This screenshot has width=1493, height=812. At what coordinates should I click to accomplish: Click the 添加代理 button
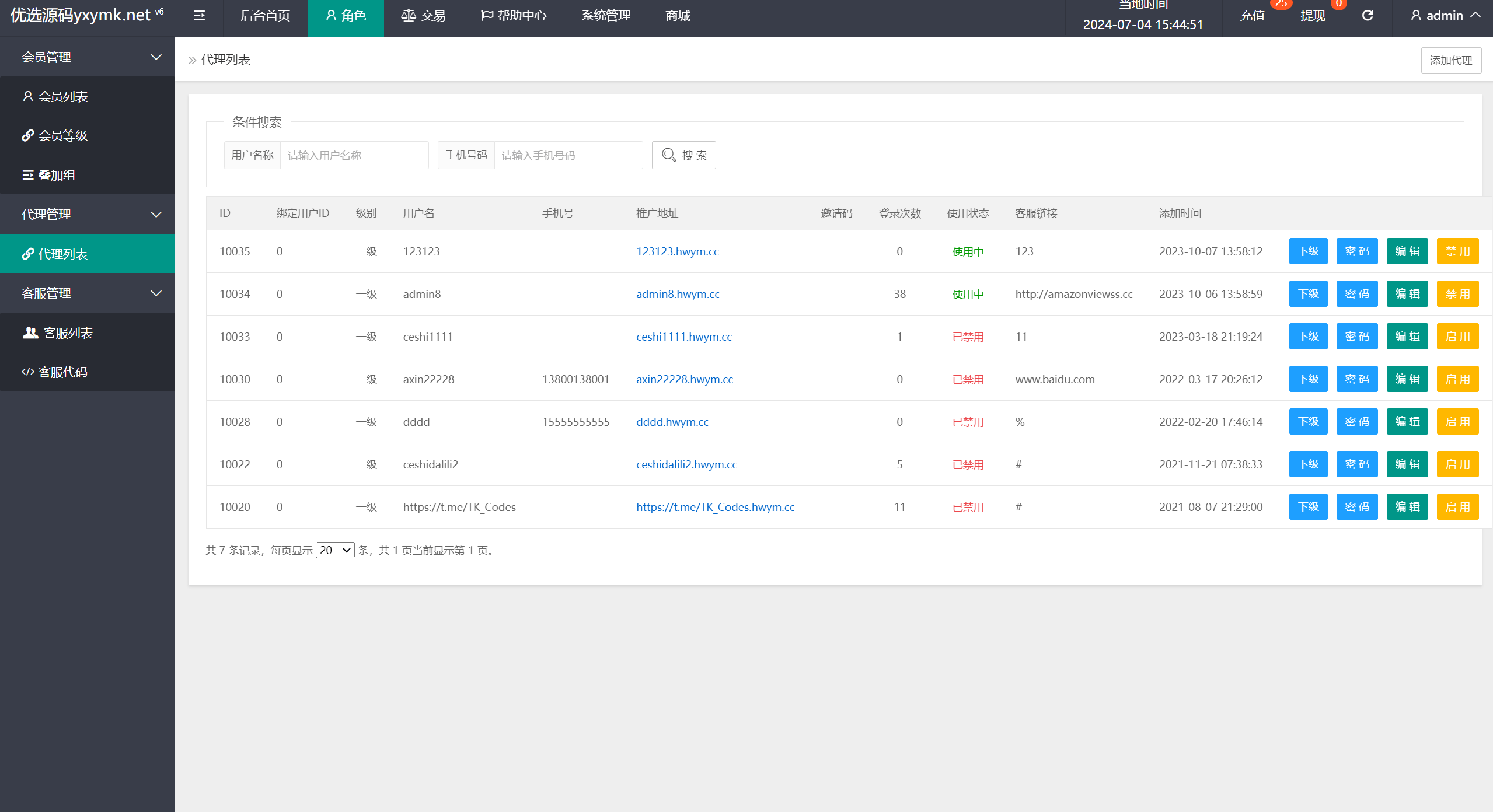click(1450, 60)
